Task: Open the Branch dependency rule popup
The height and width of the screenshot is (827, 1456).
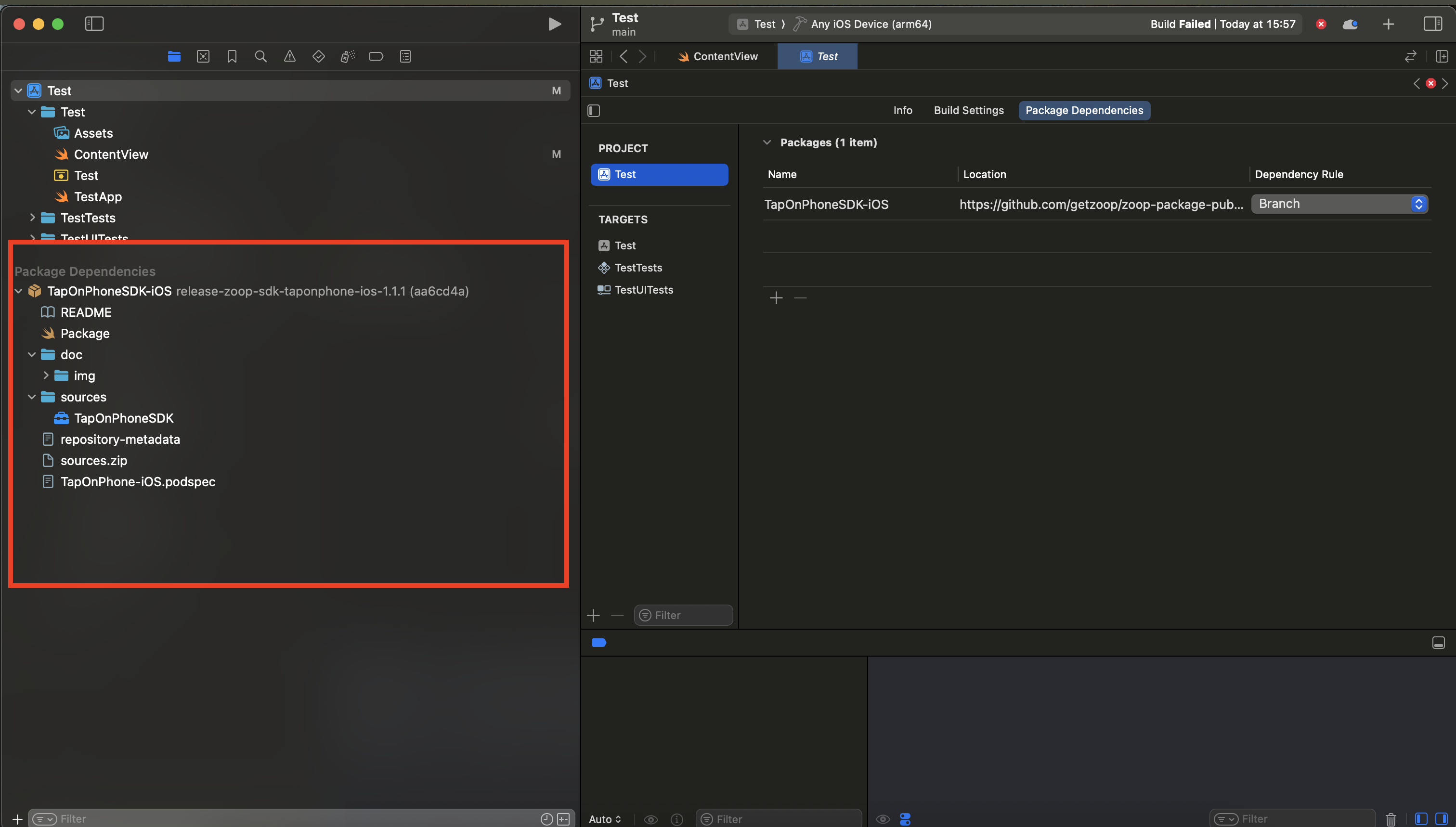Action: pyautogui.click(x=1339, y=204)
